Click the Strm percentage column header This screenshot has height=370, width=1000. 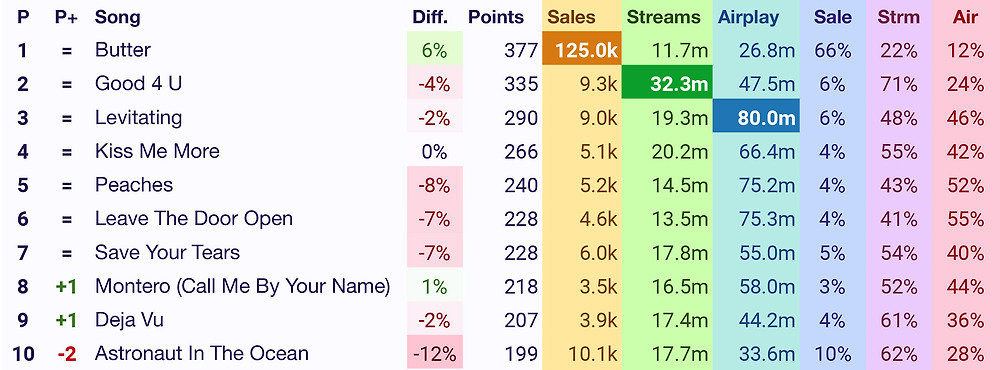point(899,17)
